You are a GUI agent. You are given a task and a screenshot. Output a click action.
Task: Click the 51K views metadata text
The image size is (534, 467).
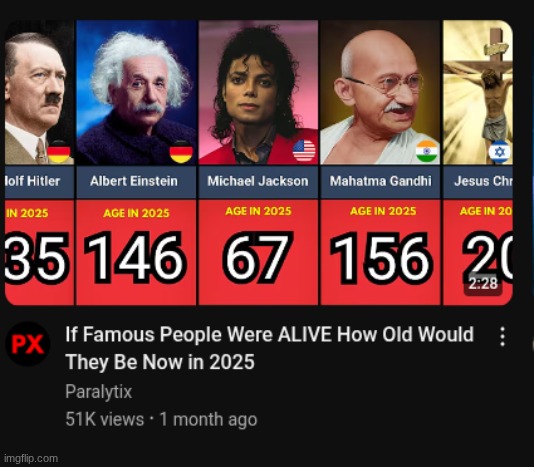coord(105,419)
